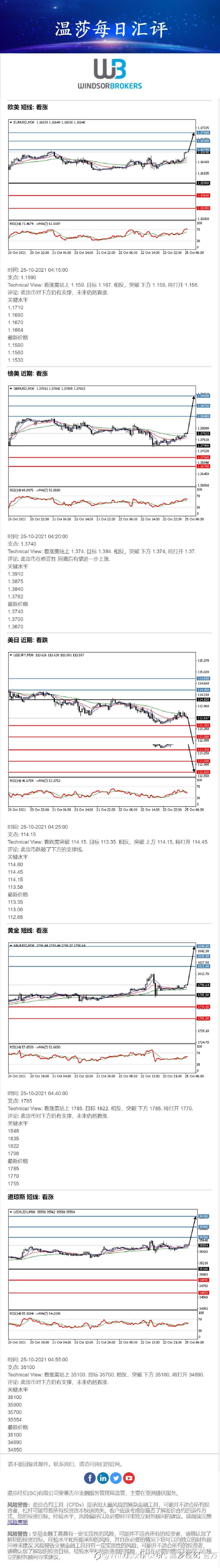Screen dimensions: 220x1568
Task: Click the Dow Jones level 34650
Action: [15, 1449]
